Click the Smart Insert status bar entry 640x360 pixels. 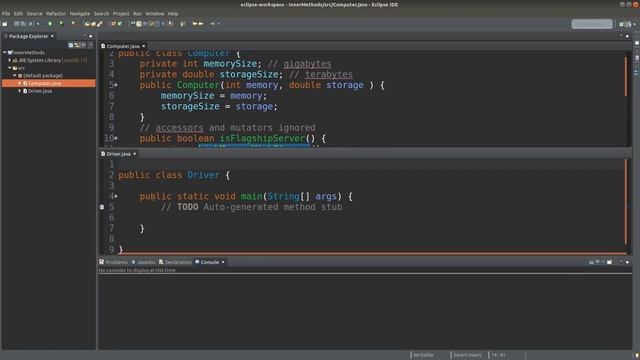tap(467, 355)
